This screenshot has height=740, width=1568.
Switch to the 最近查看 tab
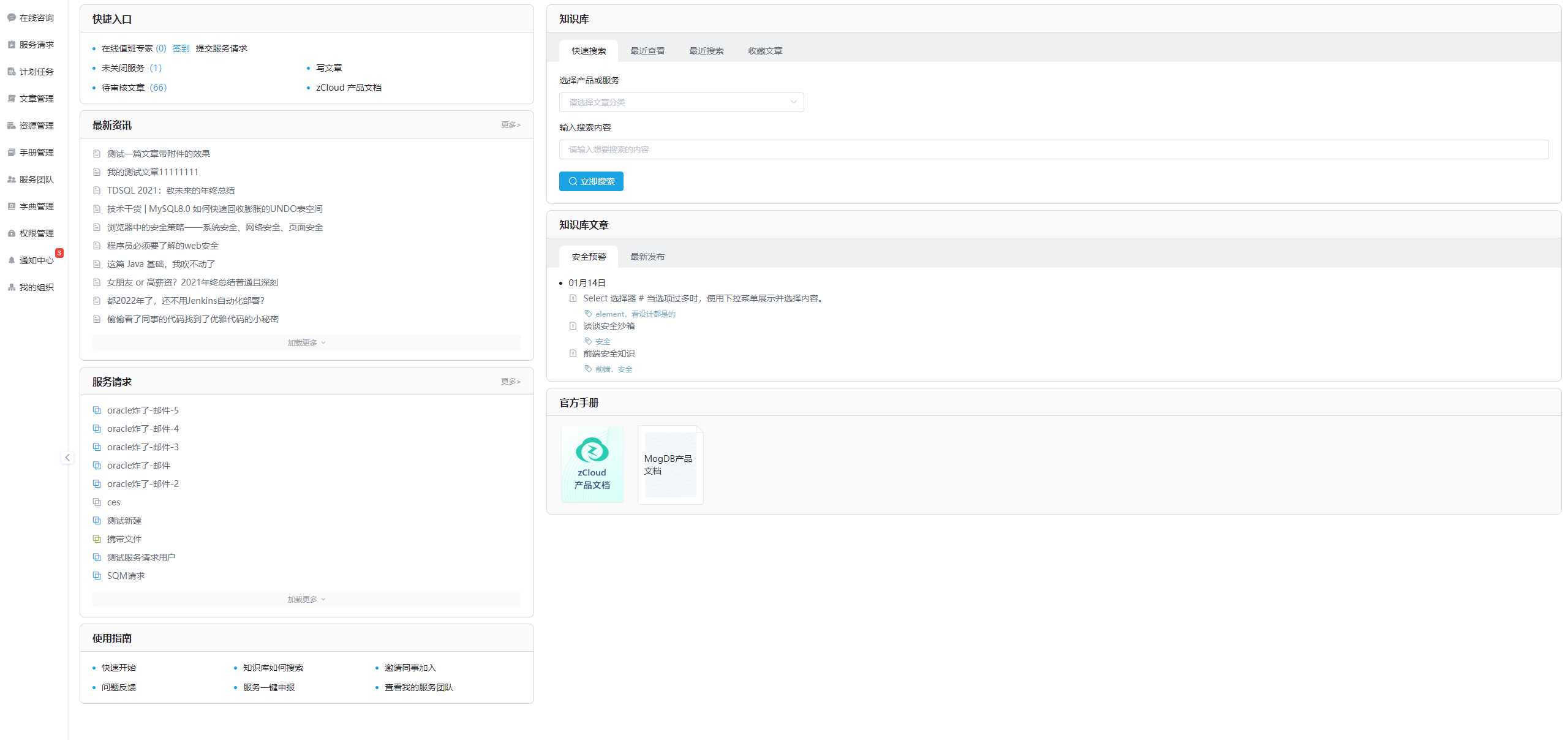click(647, 51)
